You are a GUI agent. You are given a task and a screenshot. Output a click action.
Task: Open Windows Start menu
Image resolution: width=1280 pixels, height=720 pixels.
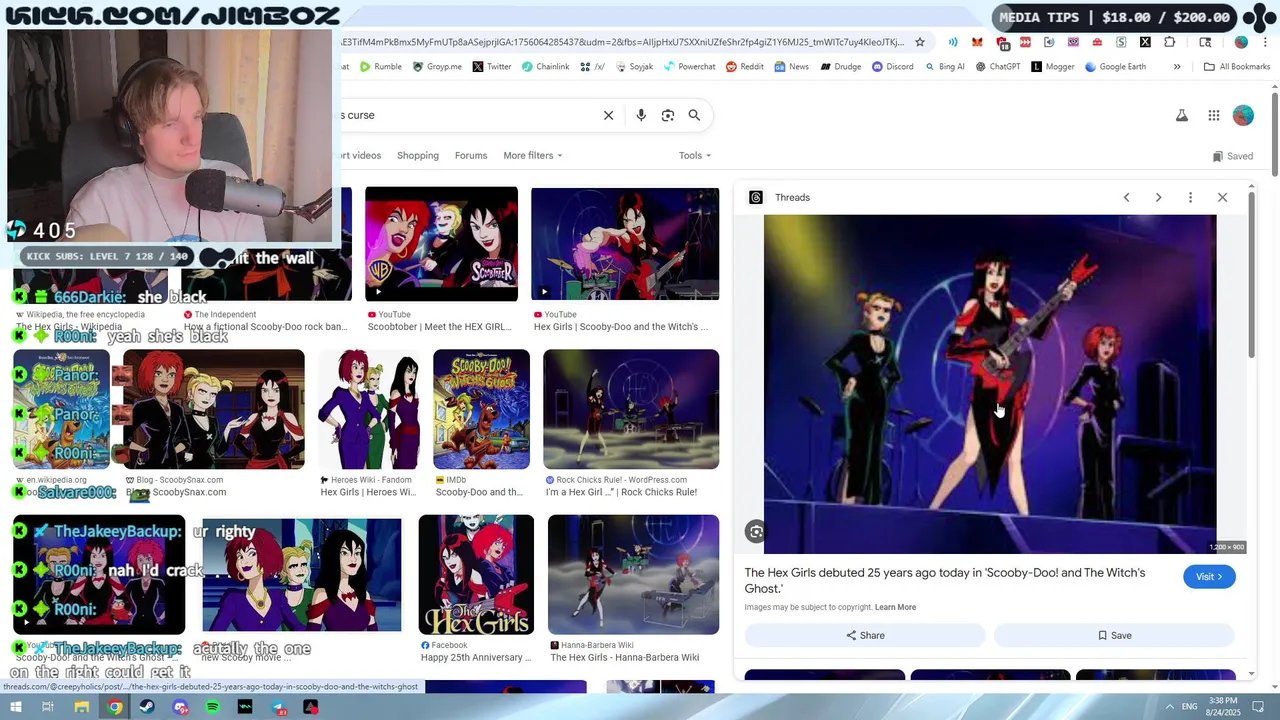coord(14,707)
